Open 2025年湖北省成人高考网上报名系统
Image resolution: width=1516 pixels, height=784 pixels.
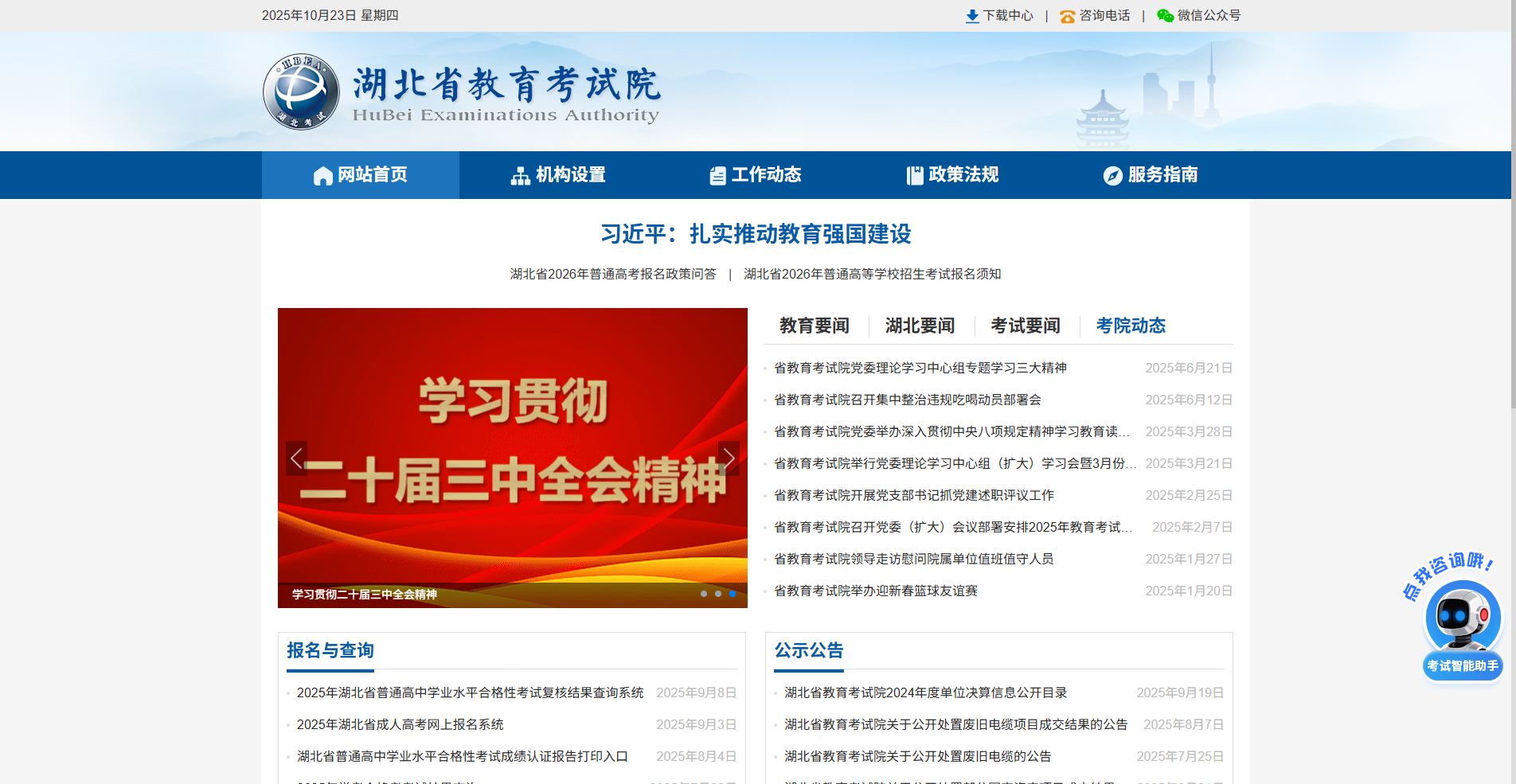(x=402, y=724)
